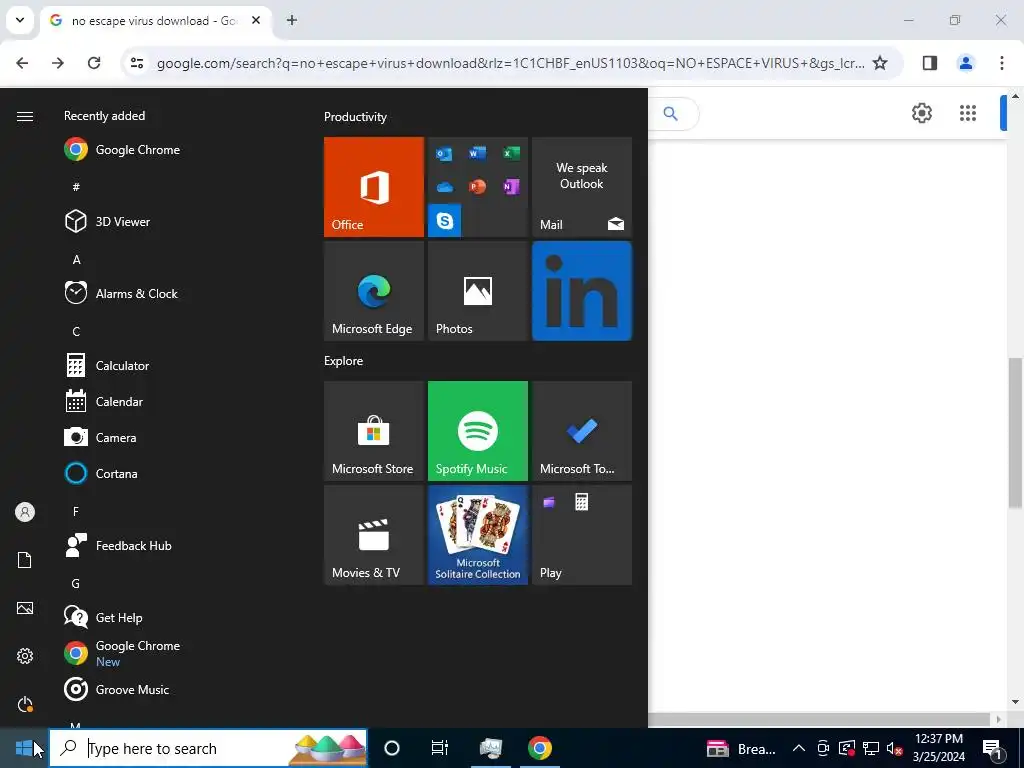Image resolution: width=1024 pixels, height=768 pixels.
Task: Open user account icon in Start sidebar
Action: coord(25,512)
